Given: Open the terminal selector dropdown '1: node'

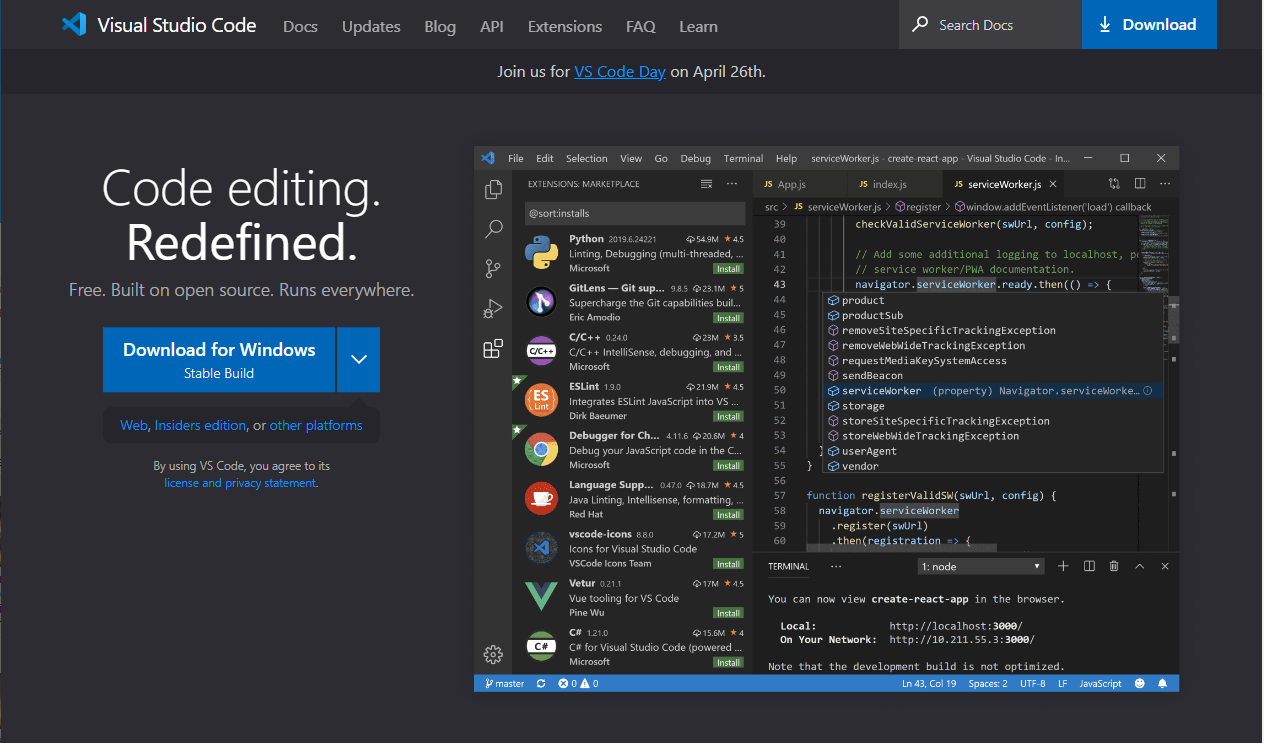Looking at the screenshot, I should point(981,566).
